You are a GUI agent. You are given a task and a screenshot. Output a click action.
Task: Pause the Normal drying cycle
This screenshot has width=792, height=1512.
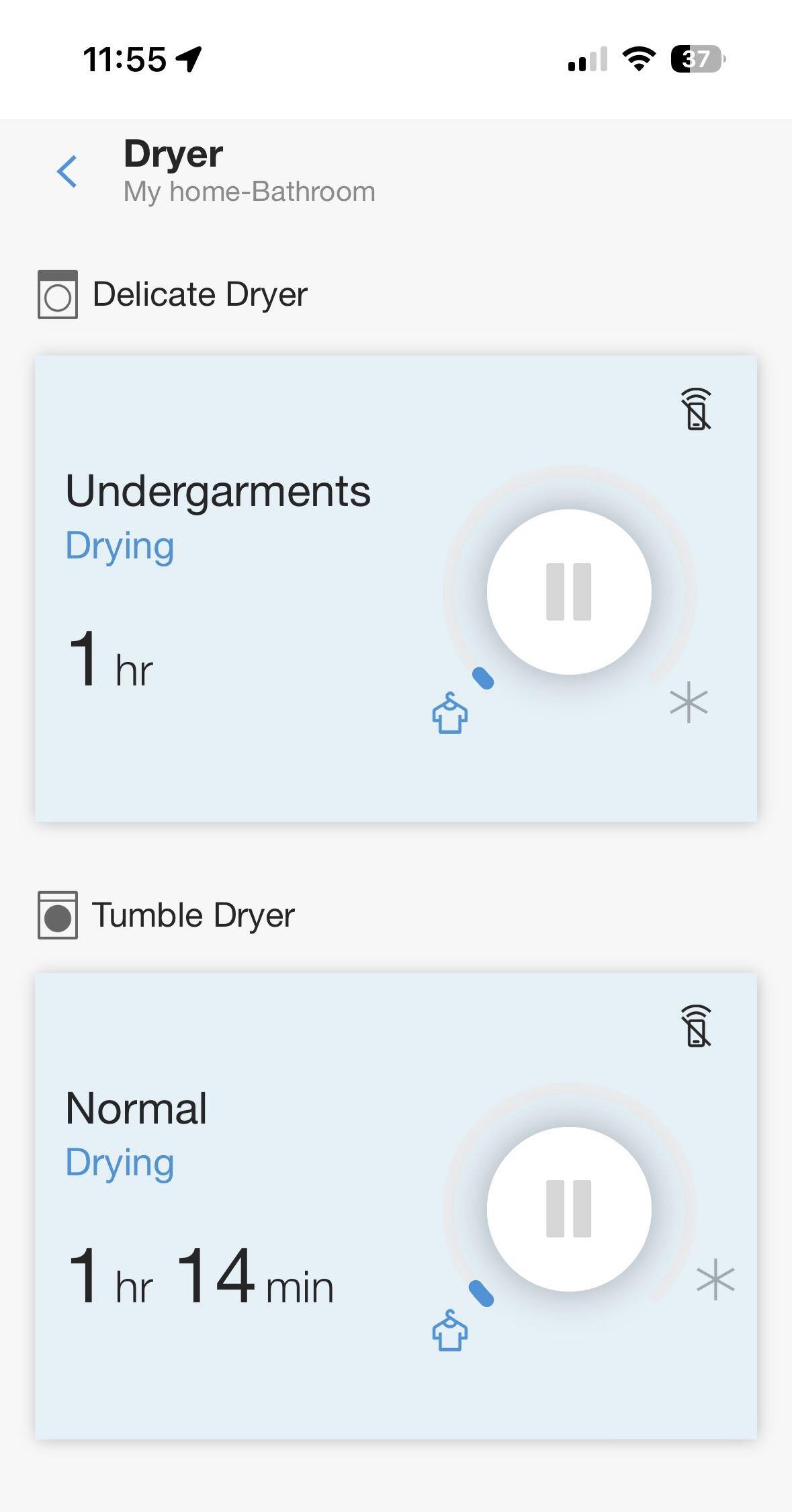click(569, 1209)
